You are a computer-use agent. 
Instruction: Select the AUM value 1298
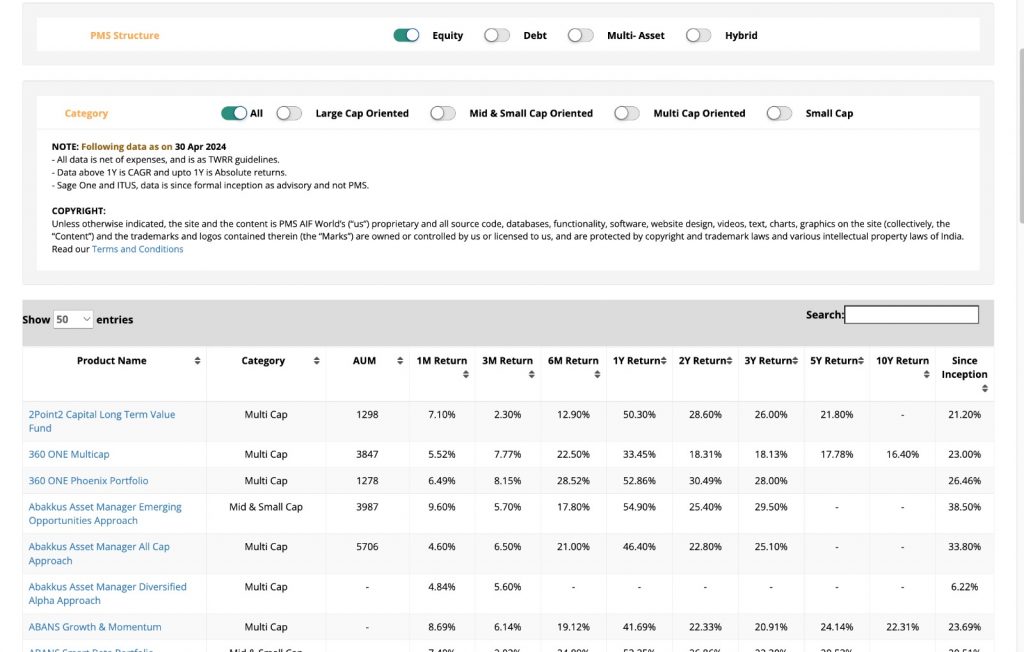(367, 414)
